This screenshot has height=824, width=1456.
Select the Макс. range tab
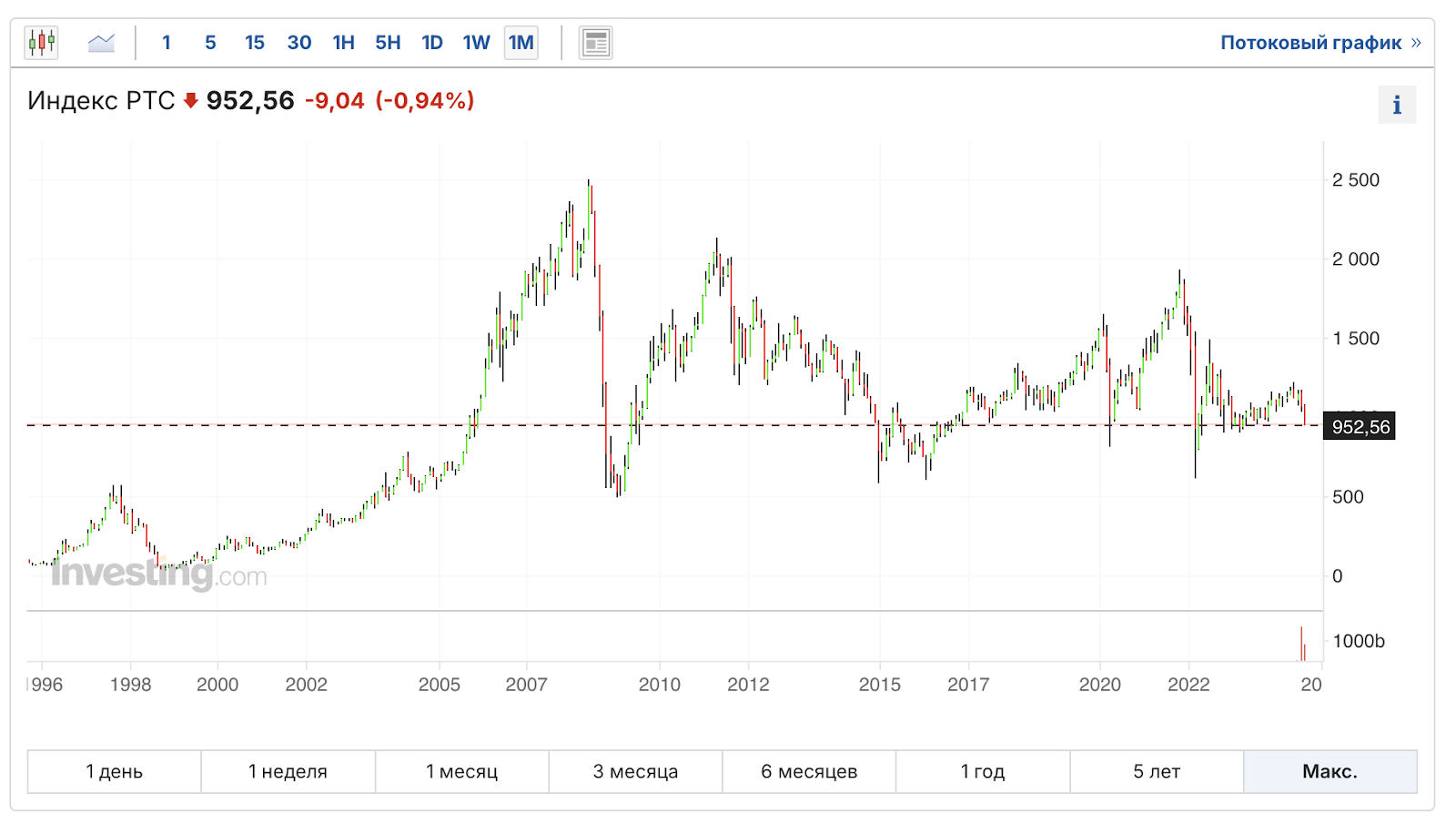1330,772
